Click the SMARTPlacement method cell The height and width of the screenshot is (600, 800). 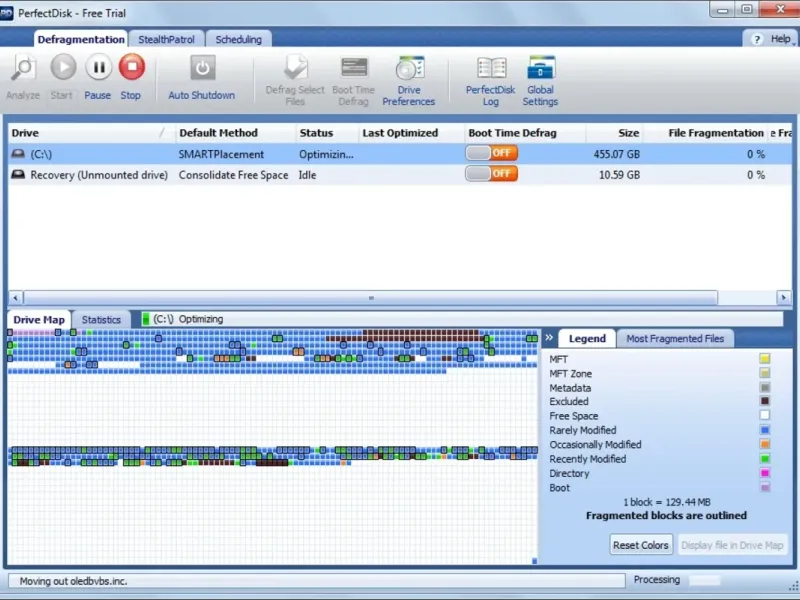(x=221, y=154)
